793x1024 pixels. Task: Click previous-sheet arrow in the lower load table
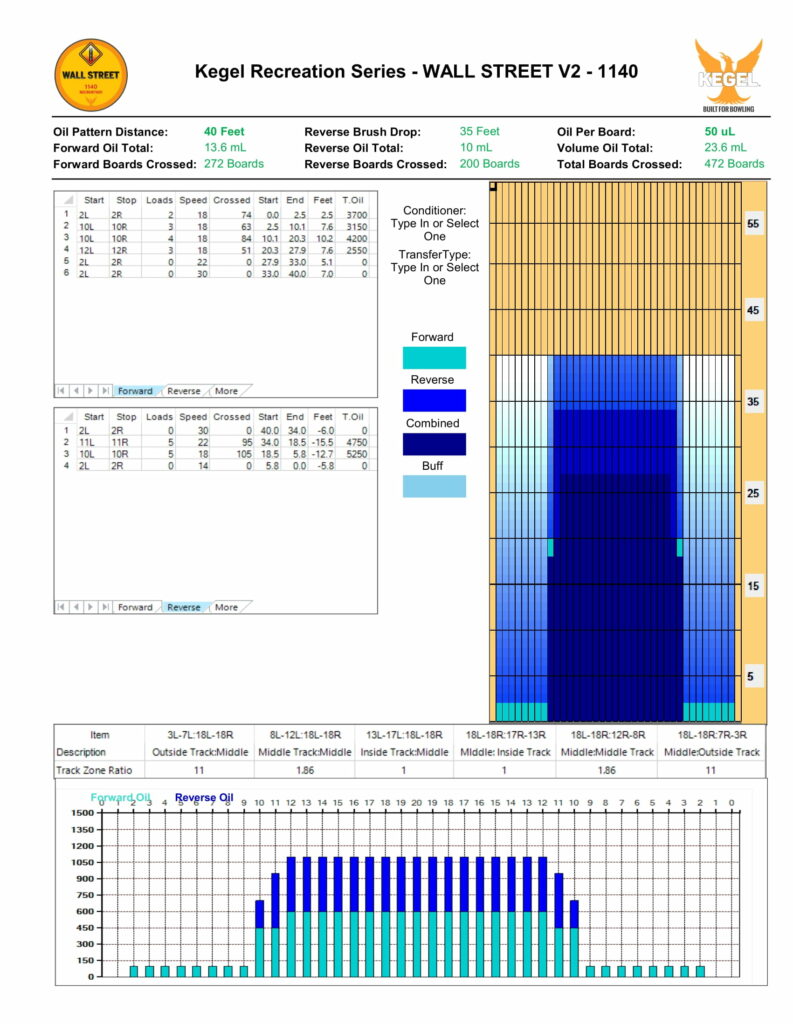77,607
